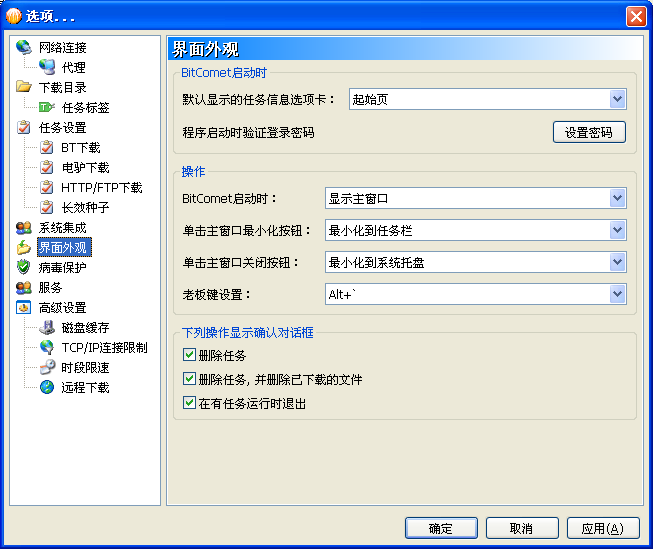This screenshot has height=549, width=653.
Task: Click the 电驴下载 clipboard icon
Action: pyautogui.click(x=47, y=167)
